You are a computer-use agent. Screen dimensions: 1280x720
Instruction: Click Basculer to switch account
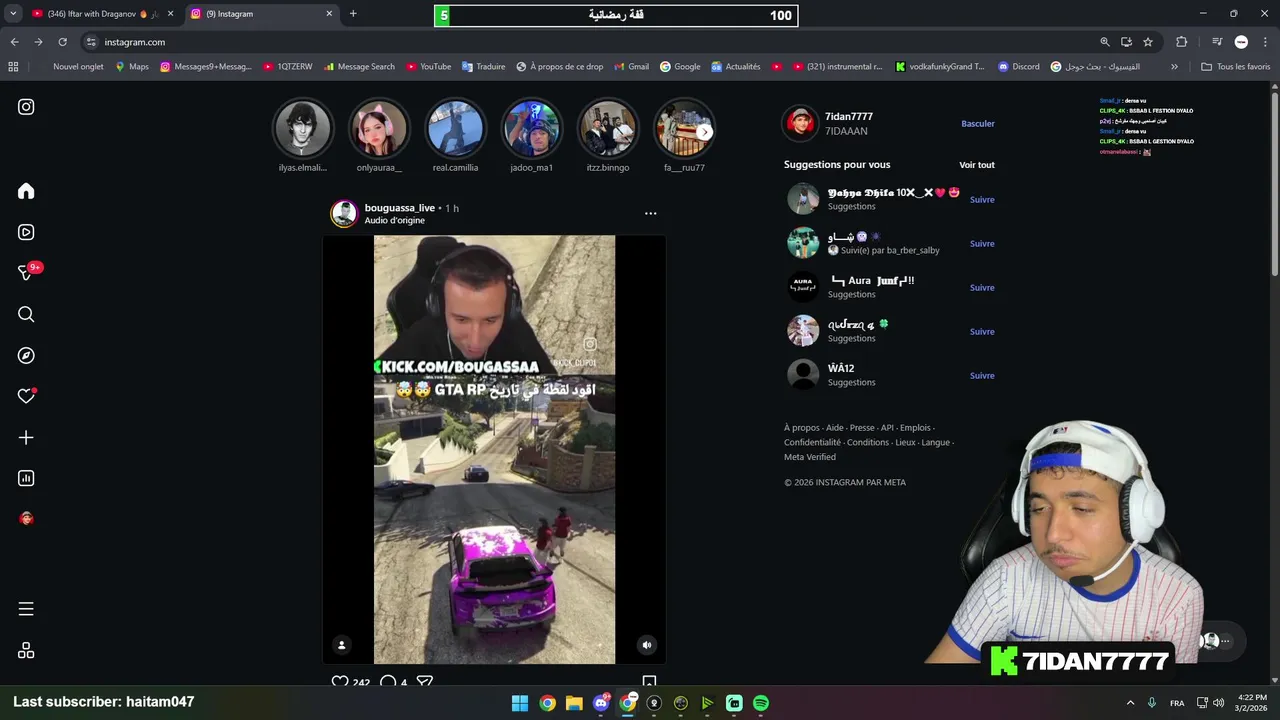(978, 124)
